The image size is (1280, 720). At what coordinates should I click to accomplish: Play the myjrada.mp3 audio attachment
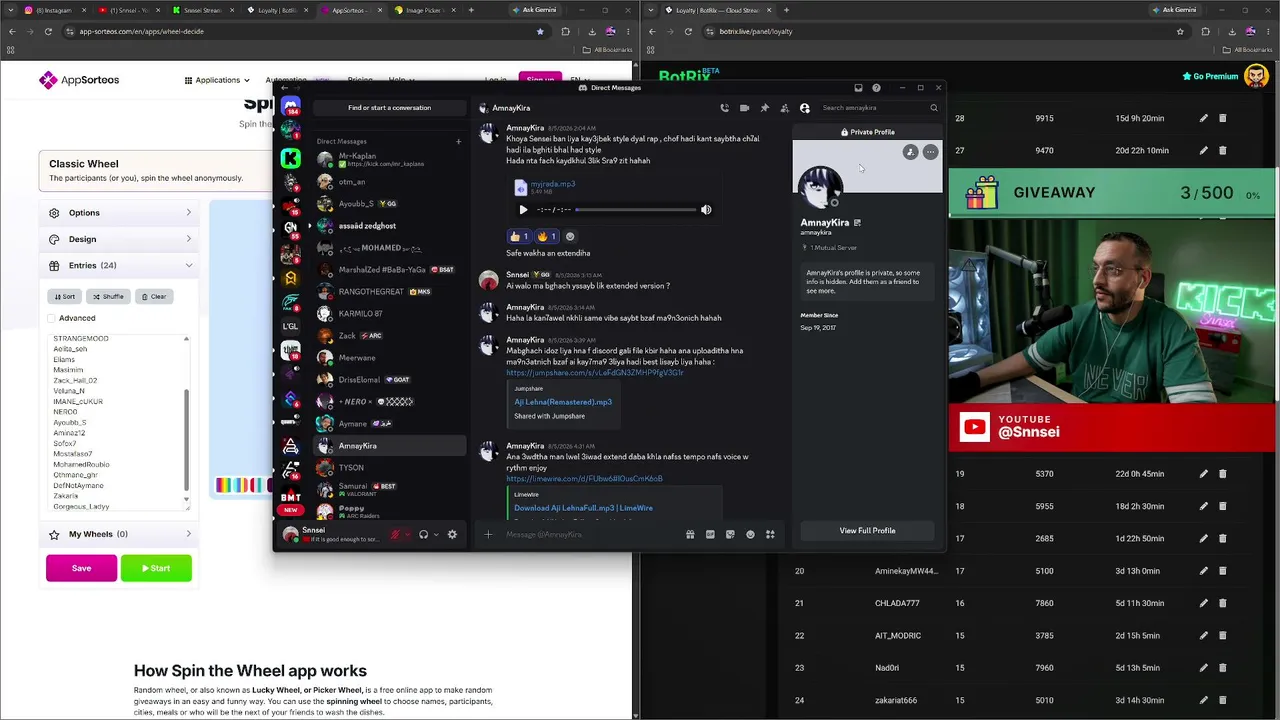523,210
